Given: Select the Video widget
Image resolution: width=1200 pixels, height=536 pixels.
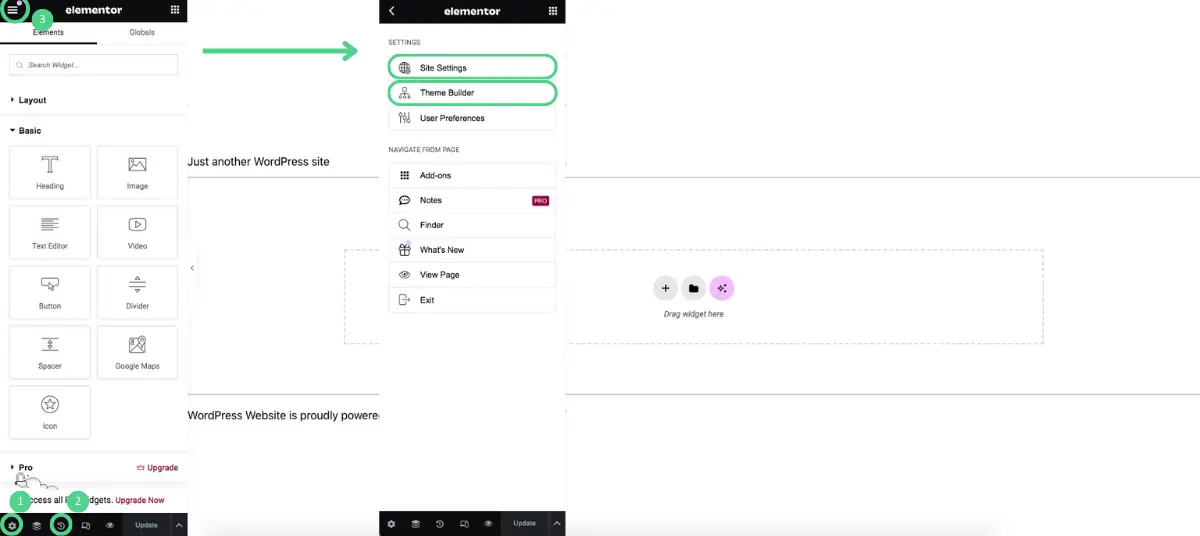Looking at the screenshot, I should (x=137, y=233).
